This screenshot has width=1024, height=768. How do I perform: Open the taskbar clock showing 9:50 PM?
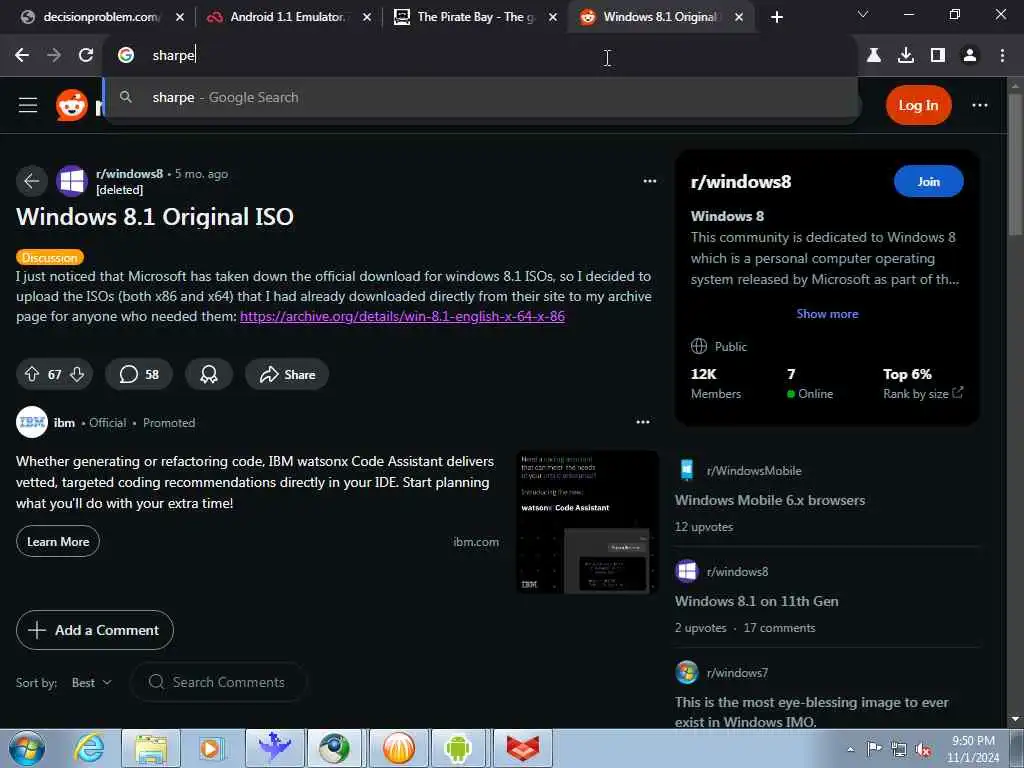[973, 749]
